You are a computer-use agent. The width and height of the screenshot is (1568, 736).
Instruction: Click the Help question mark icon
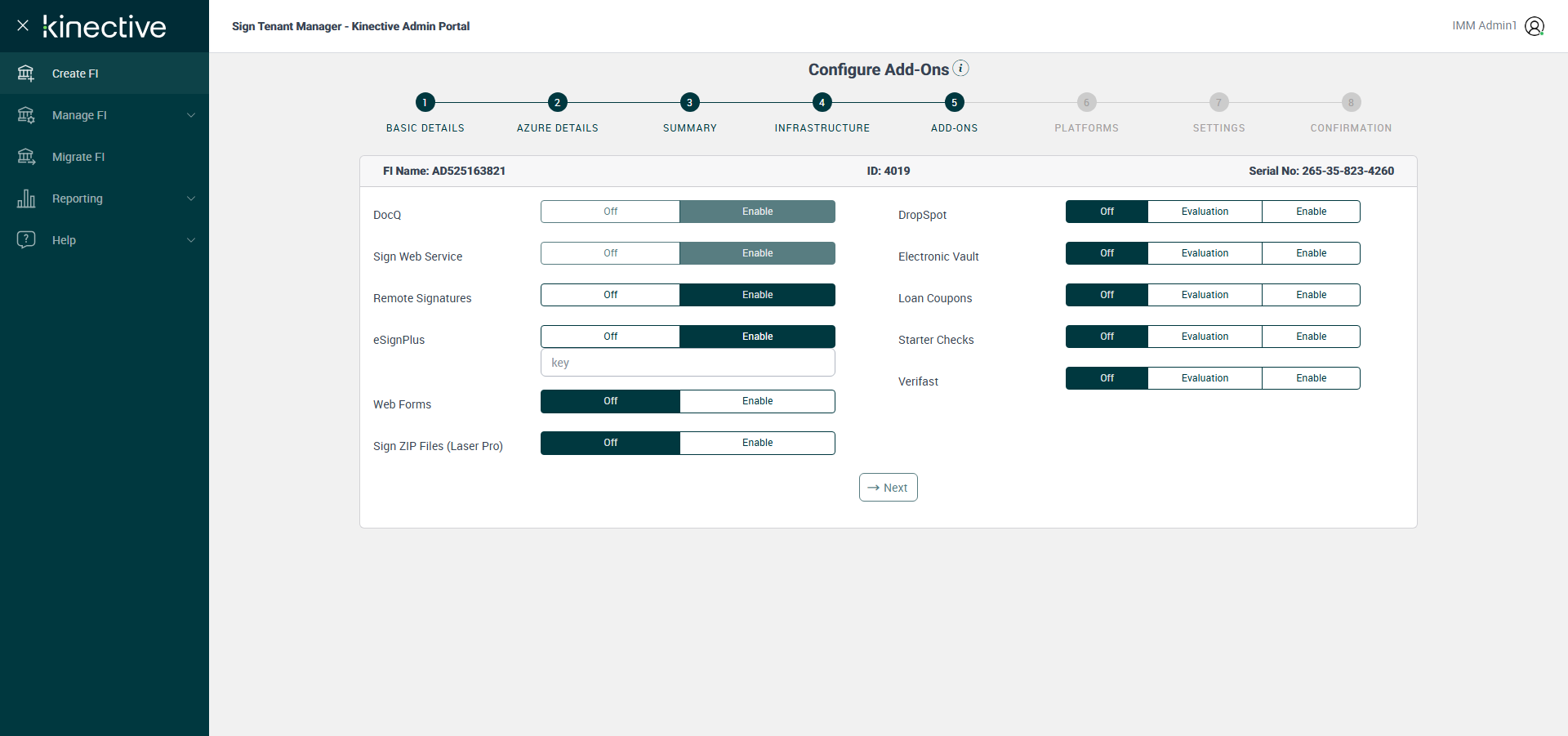[26, 240]
